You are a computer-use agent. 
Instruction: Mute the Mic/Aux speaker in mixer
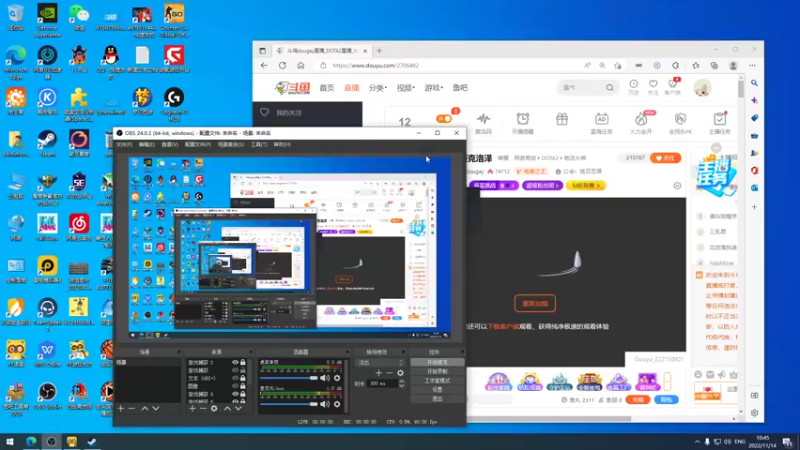click(324, 404)
